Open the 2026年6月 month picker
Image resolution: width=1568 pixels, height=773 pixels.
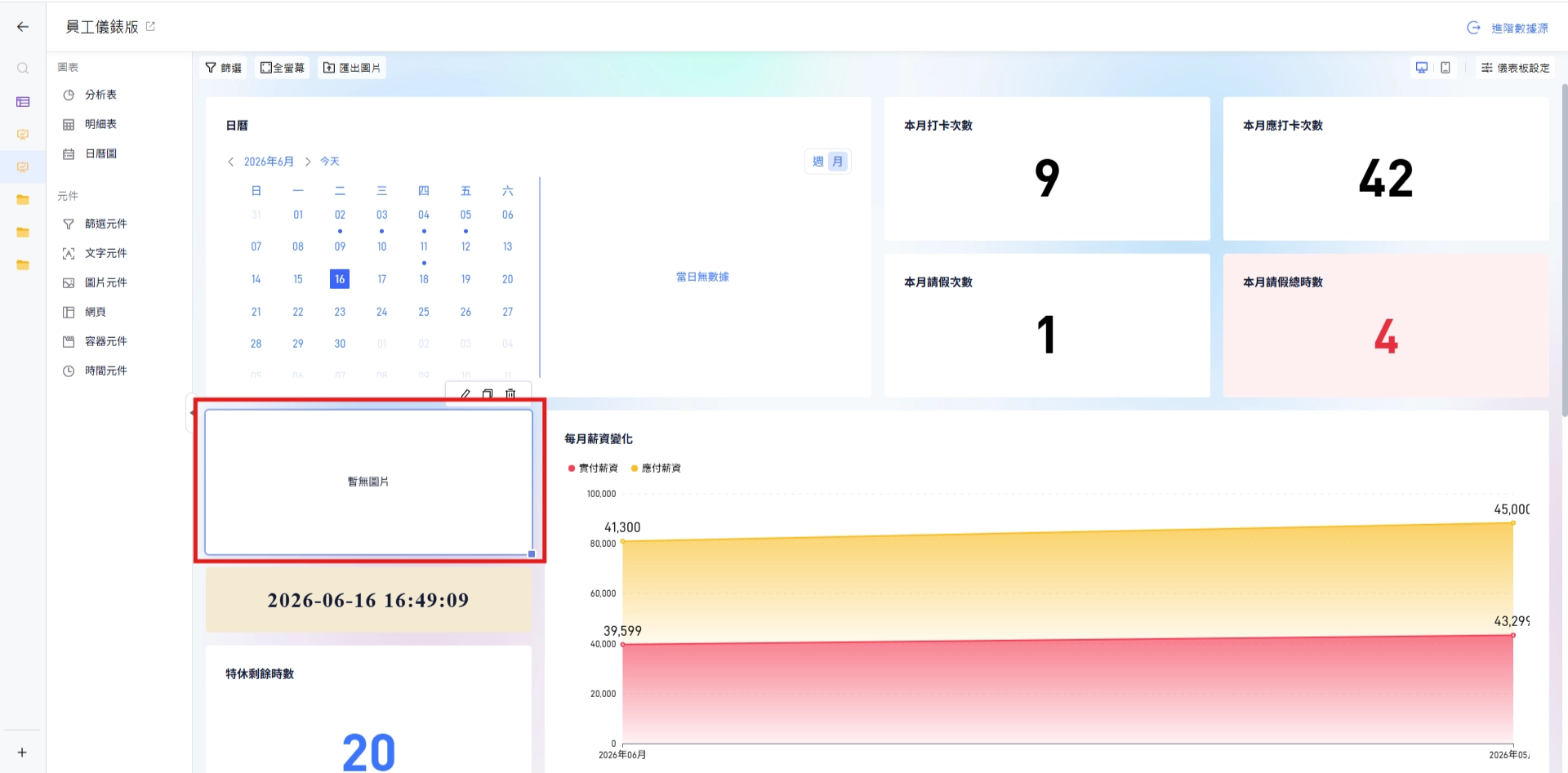[x=269, y=162]
